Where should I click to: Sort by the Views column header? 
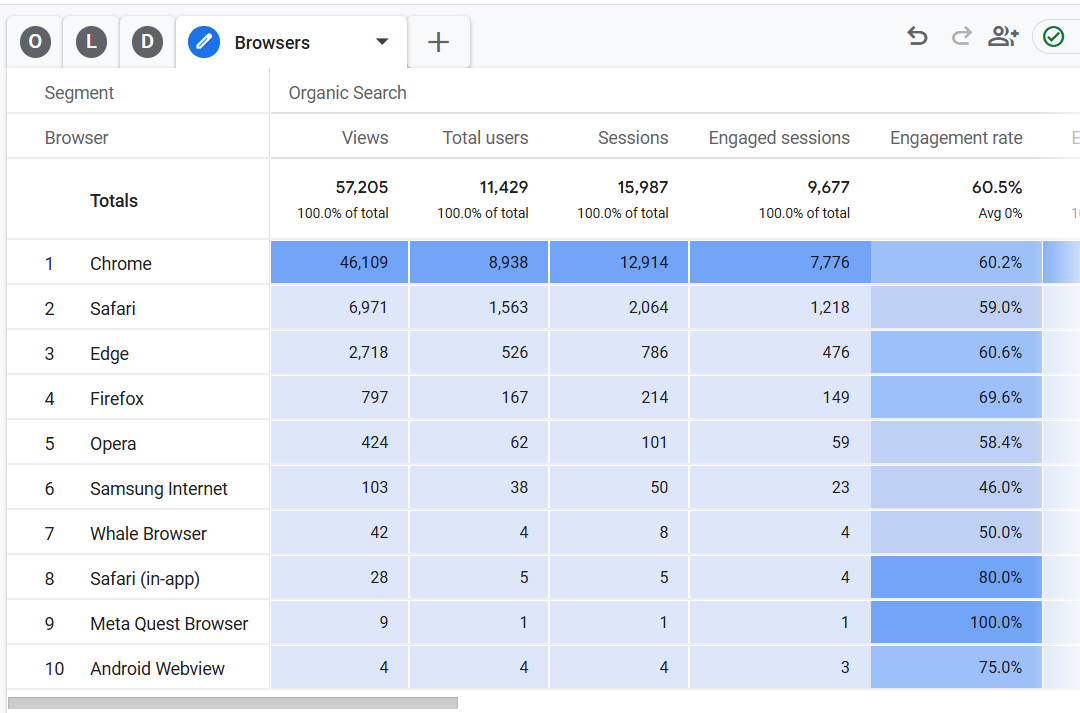(x=364, y=138)
